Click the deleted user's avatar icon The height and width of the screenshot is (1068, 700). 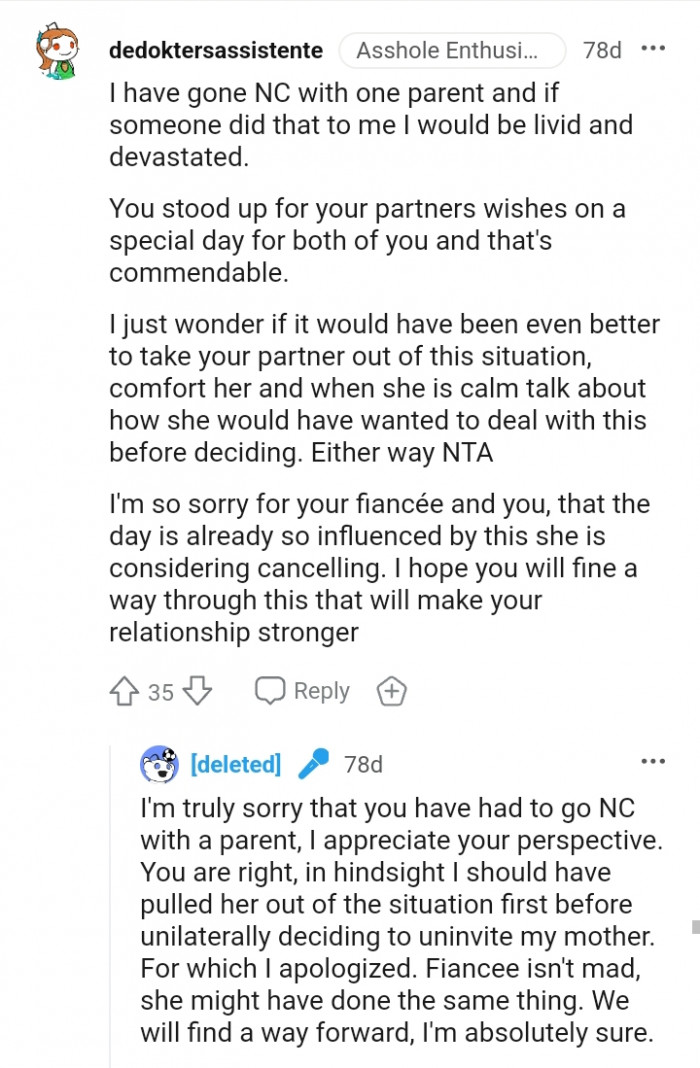coord(160,764)
